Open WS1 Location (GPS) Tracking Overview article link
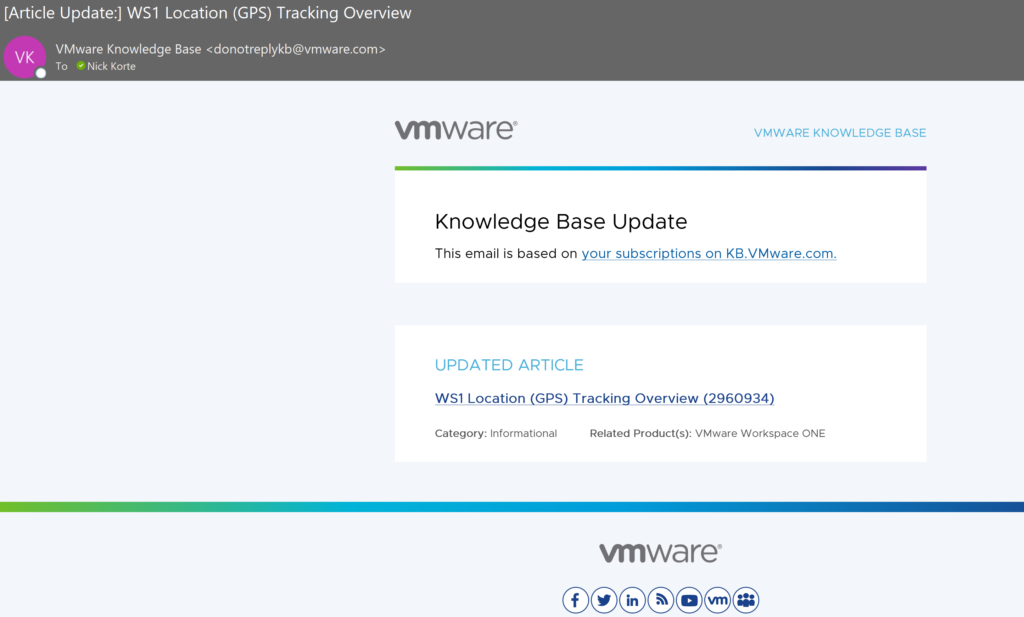Screen dimensions: 1024x617 click(x=605, y=398)
